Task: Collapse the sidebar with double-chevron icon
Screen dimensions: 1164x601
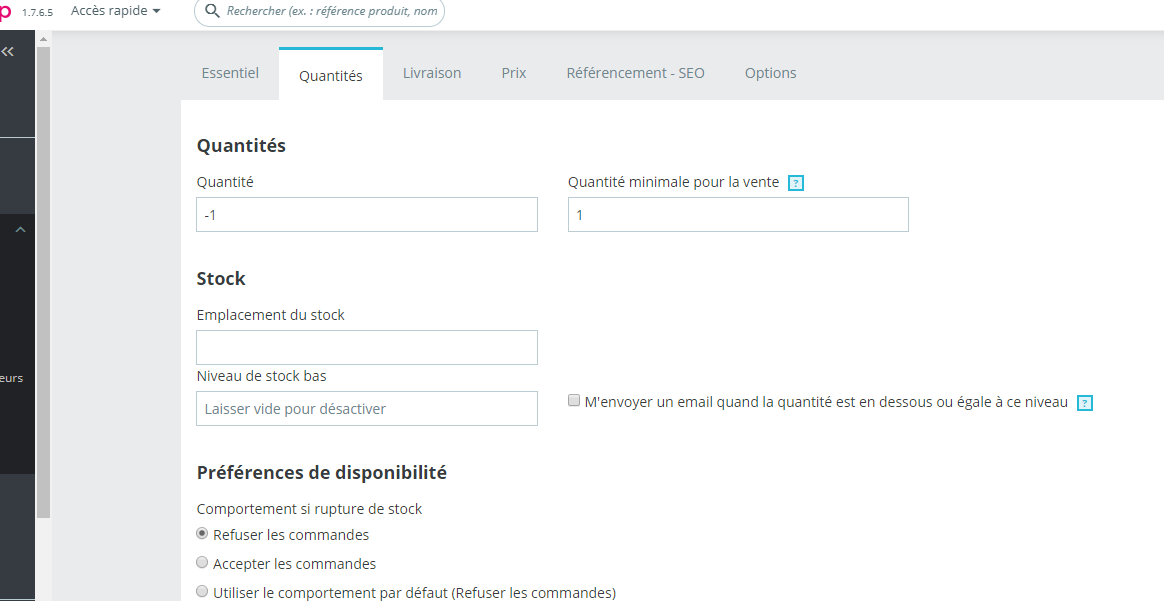Action: 8,51
